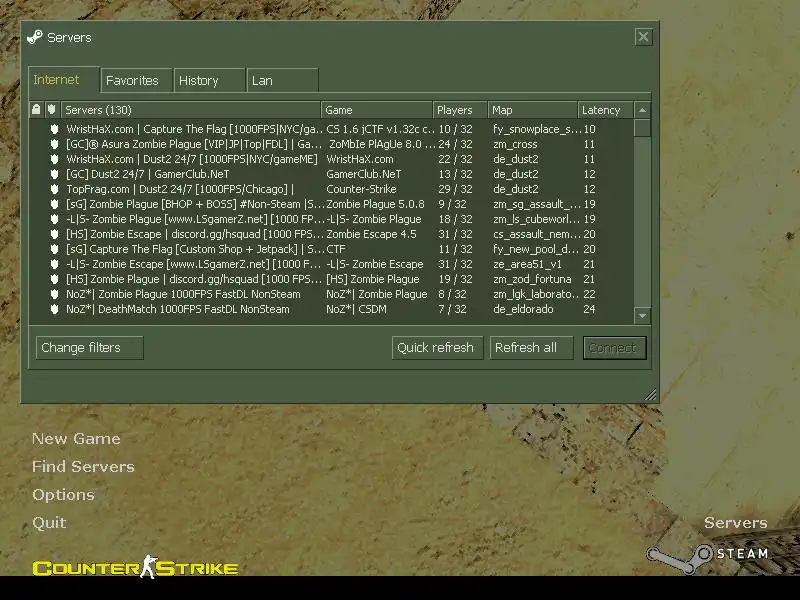The width and height of the screenshot is (800, 600).
Task: Click map cell 'de_eldorado'
Action: click(x=523, y=309)
